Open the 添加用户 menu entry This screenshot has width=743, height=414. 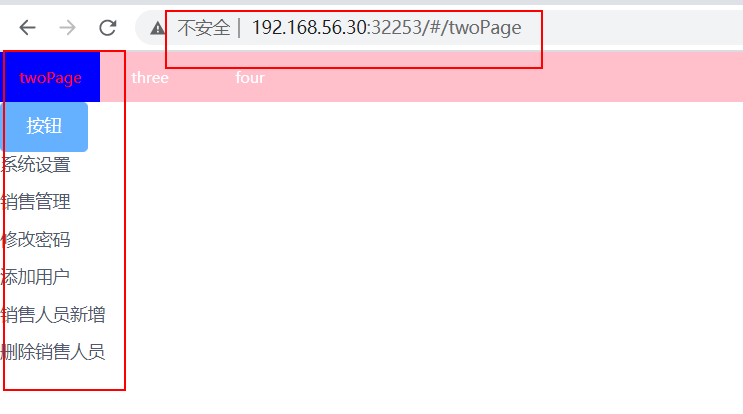[x=36, y=277]
